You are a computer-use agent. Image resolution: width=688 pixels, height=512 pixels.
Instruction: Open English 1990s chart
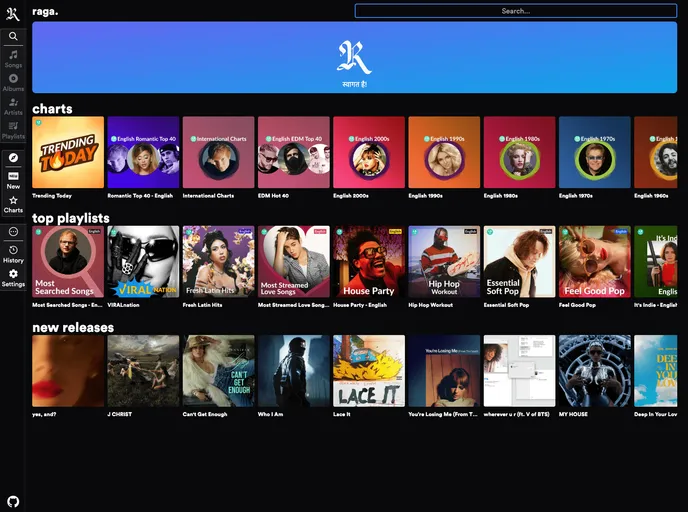click(444, 152)
